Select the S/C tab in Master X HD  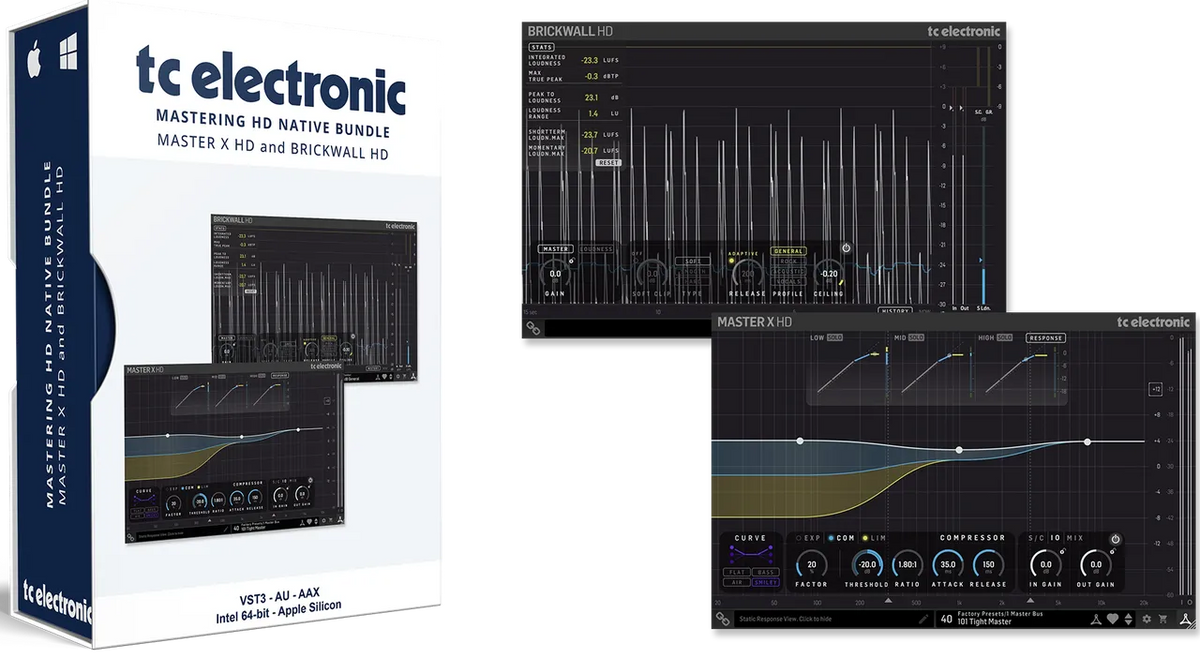[x=1036, y=538]
